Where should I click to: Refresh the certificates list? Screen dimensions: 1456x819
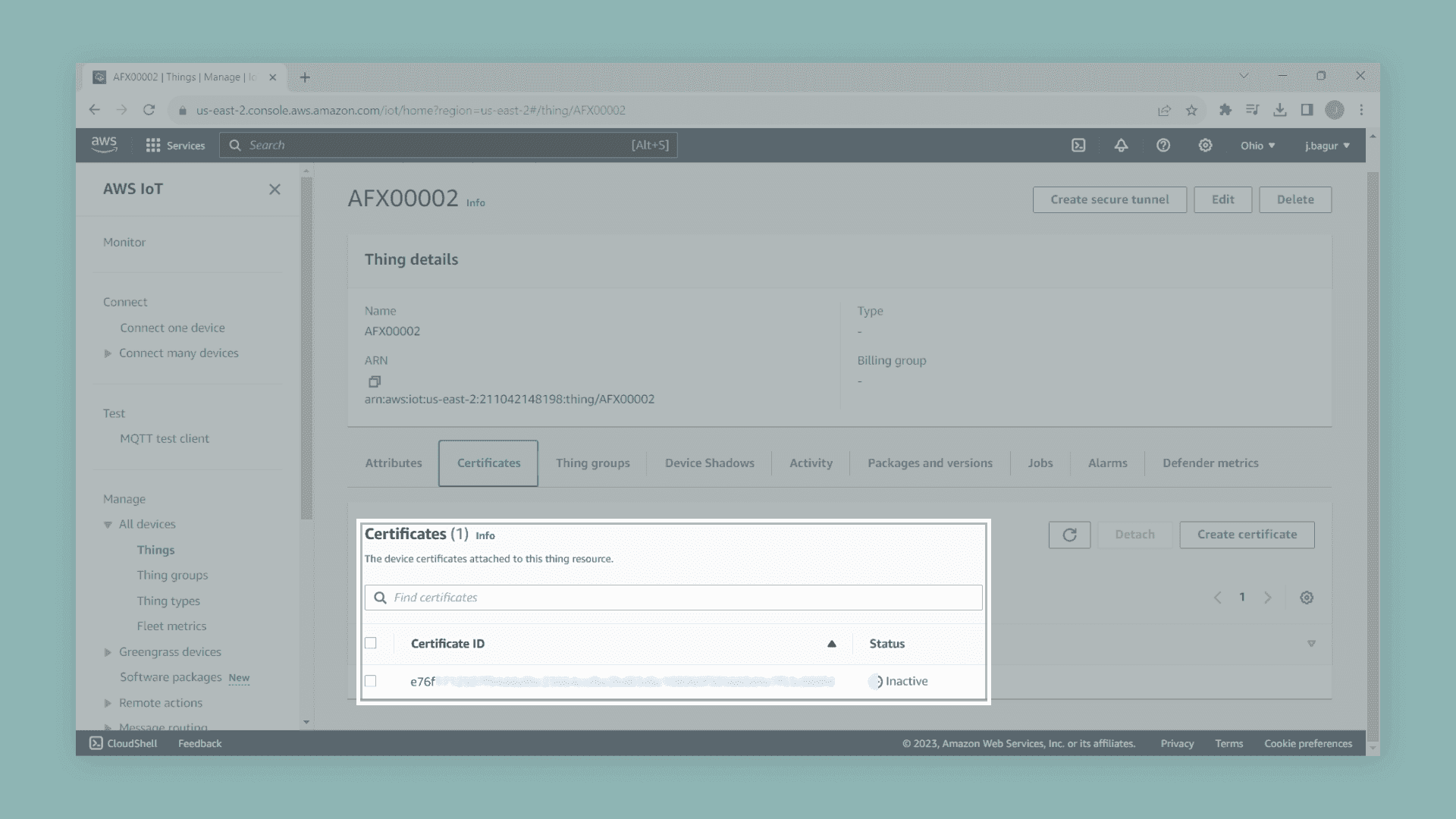1069,535
